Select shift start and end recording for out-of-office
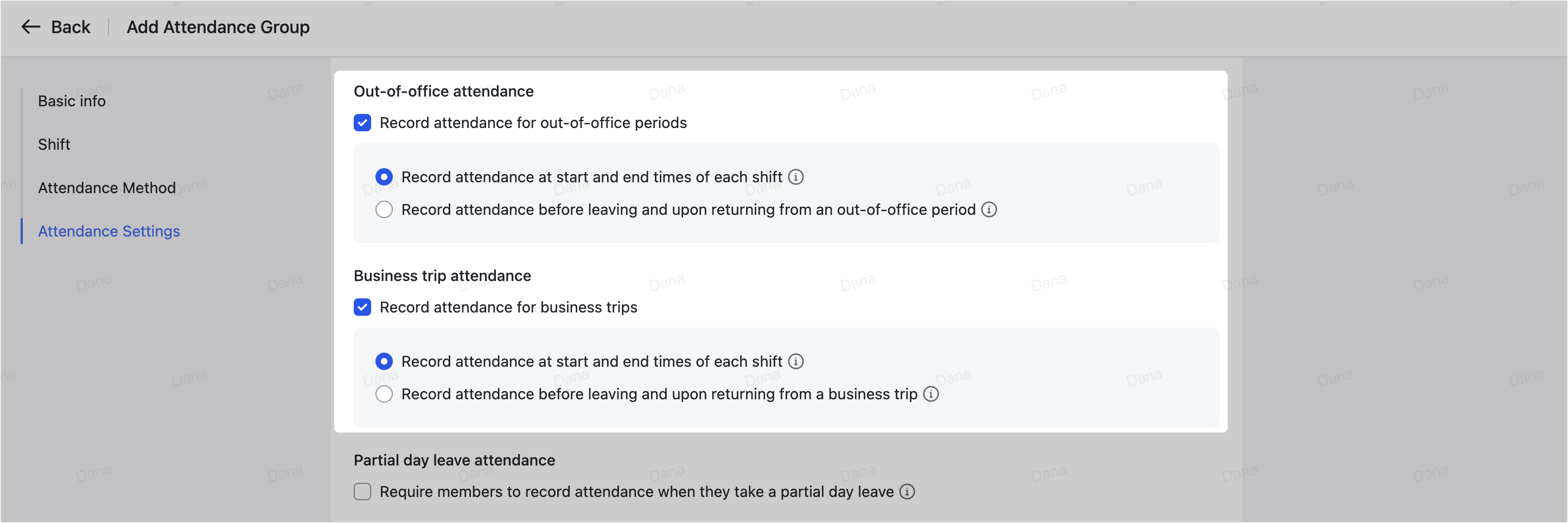The height and width of the screenshot is (523, 1568). pyautogui.click(x=384, y=176)
